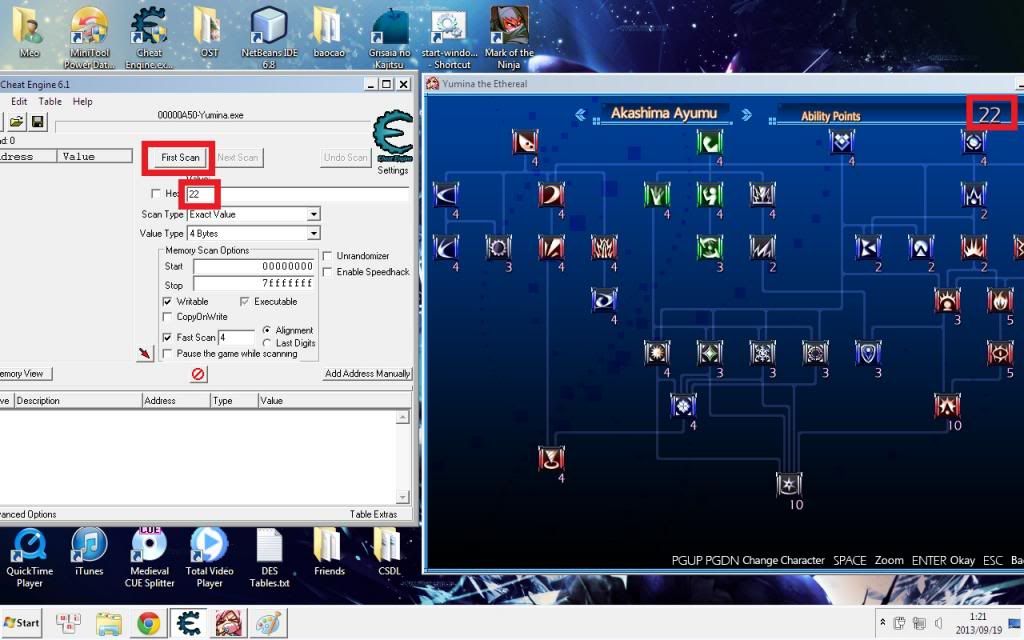
Task: Click the Fast Scan alignment value field
Action: (236, 338)
